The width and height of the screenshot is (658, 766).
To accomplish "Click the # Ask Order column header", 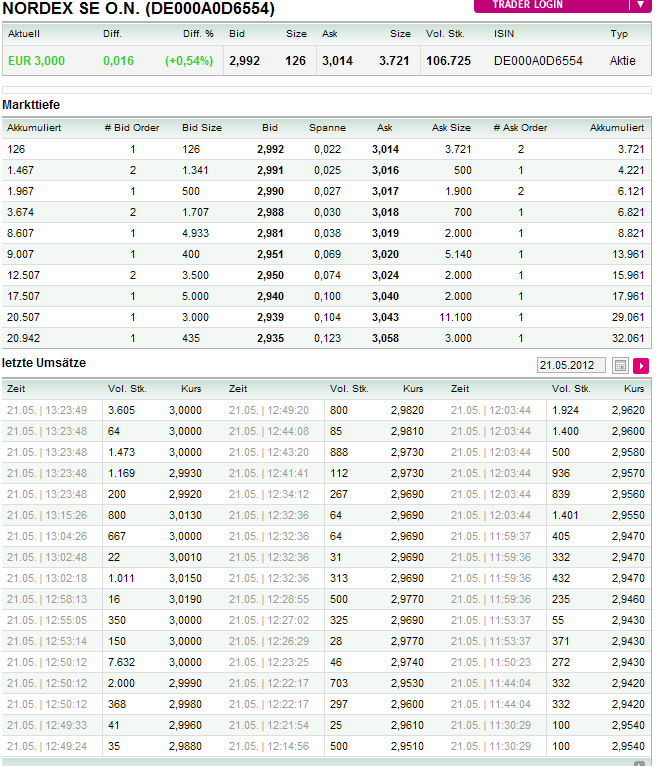I will (520, 128).
